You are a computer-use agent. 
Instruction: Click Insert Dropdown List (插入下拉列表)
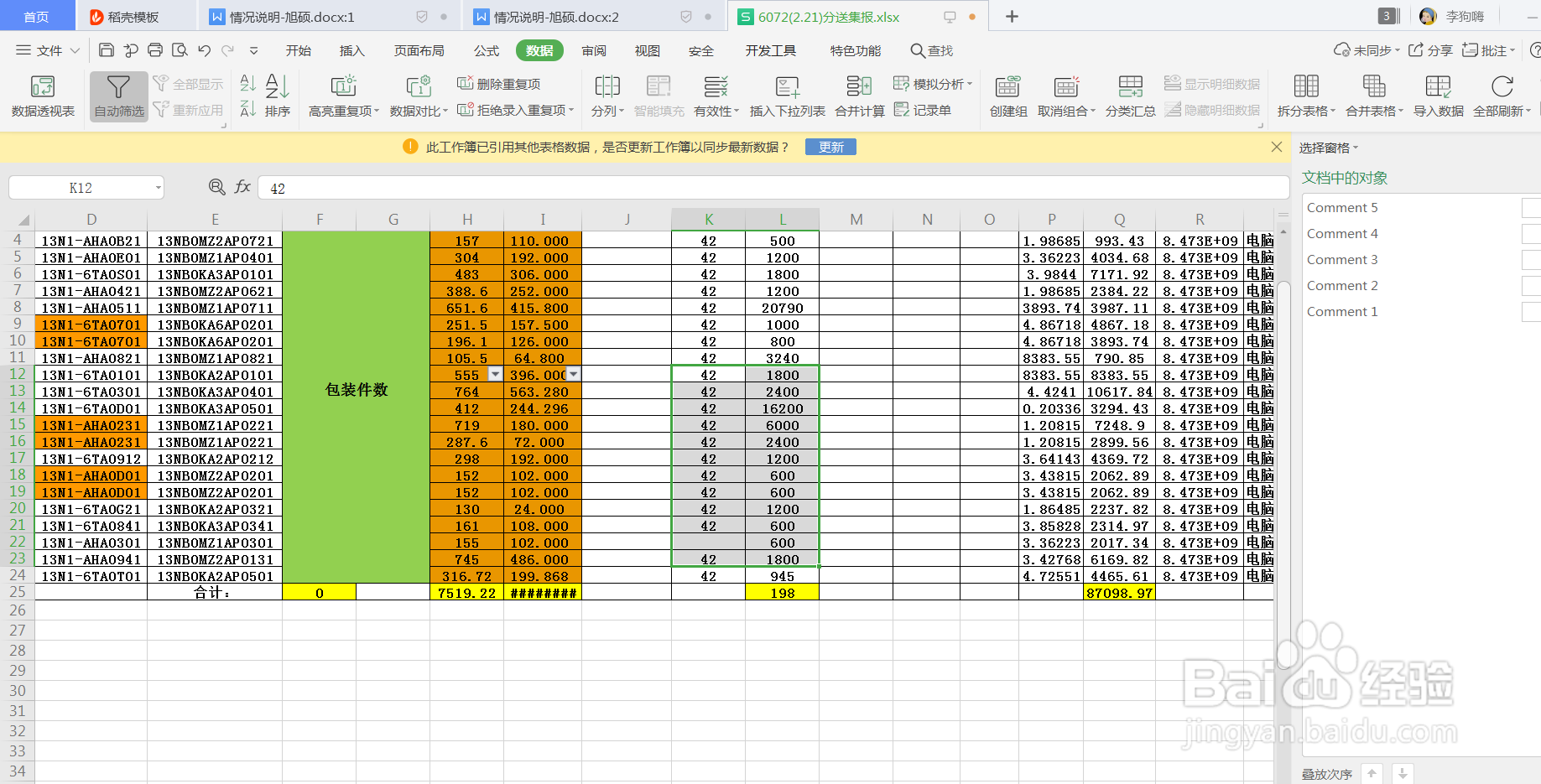(787, 96)
